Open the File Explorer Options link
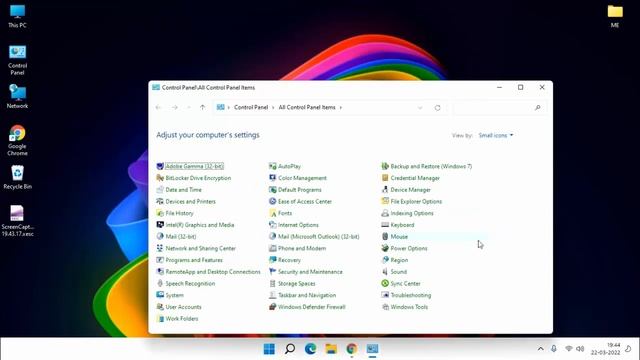This screenshot has width=640, height=360. [x=416, y=201]
